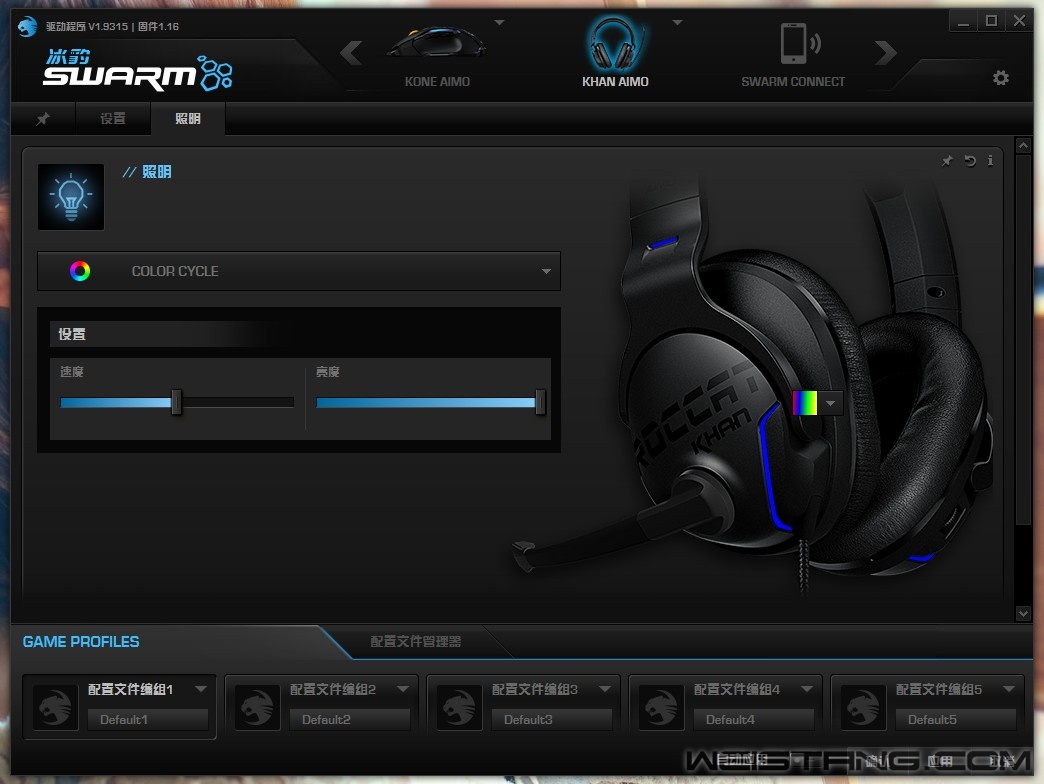Expand the 配置文件编组4 dropdown
The image size is (1044, 784).
click(807, 689)
